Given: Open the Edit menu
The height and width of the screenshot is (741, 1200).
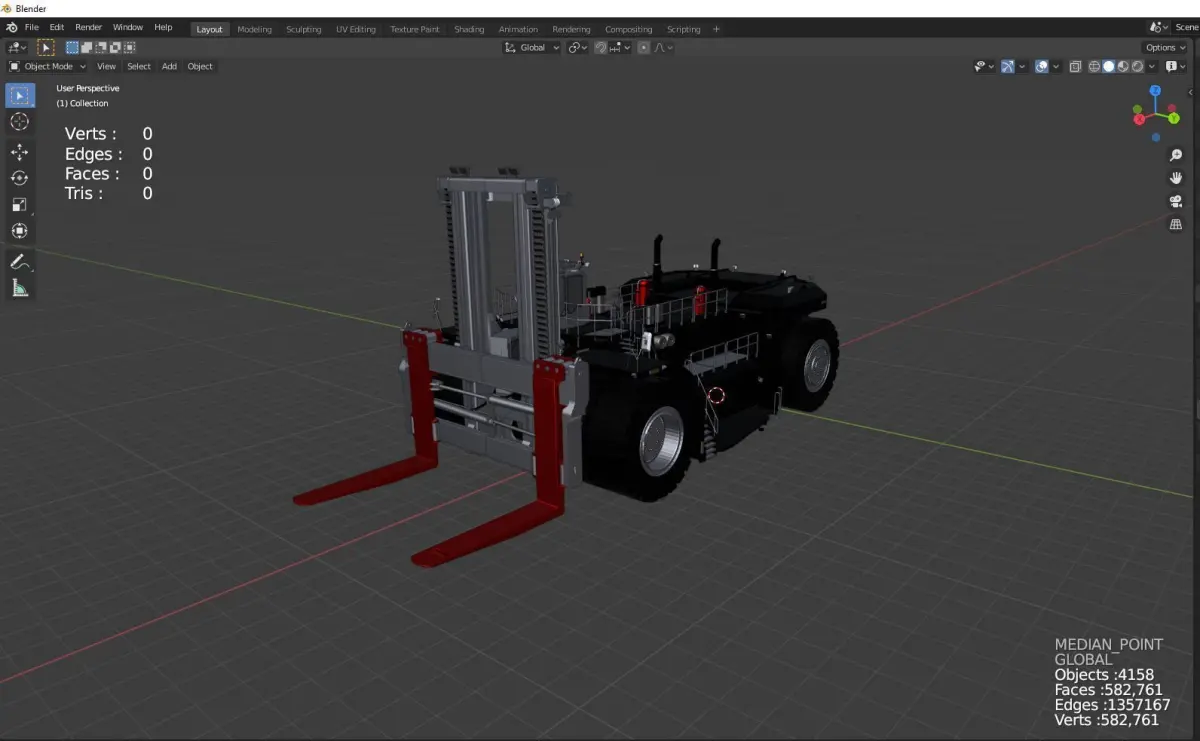Looking at the screenshot, I should pyautogui.click(x=57, y=27).
